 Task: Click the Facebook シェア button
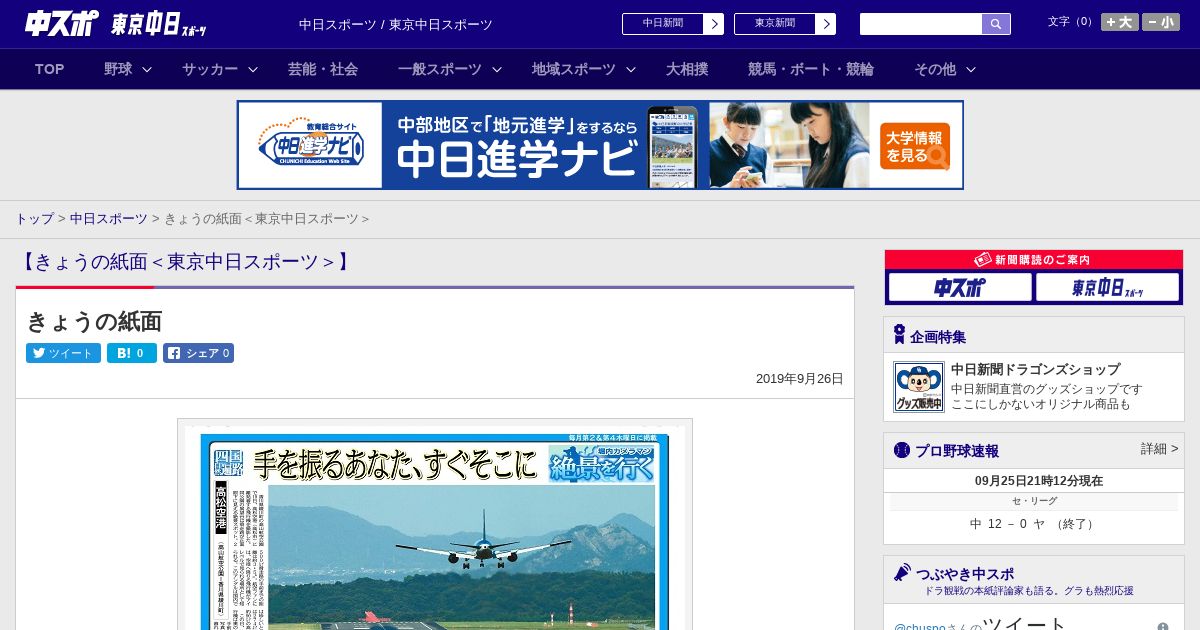click(x=198, y=353)
